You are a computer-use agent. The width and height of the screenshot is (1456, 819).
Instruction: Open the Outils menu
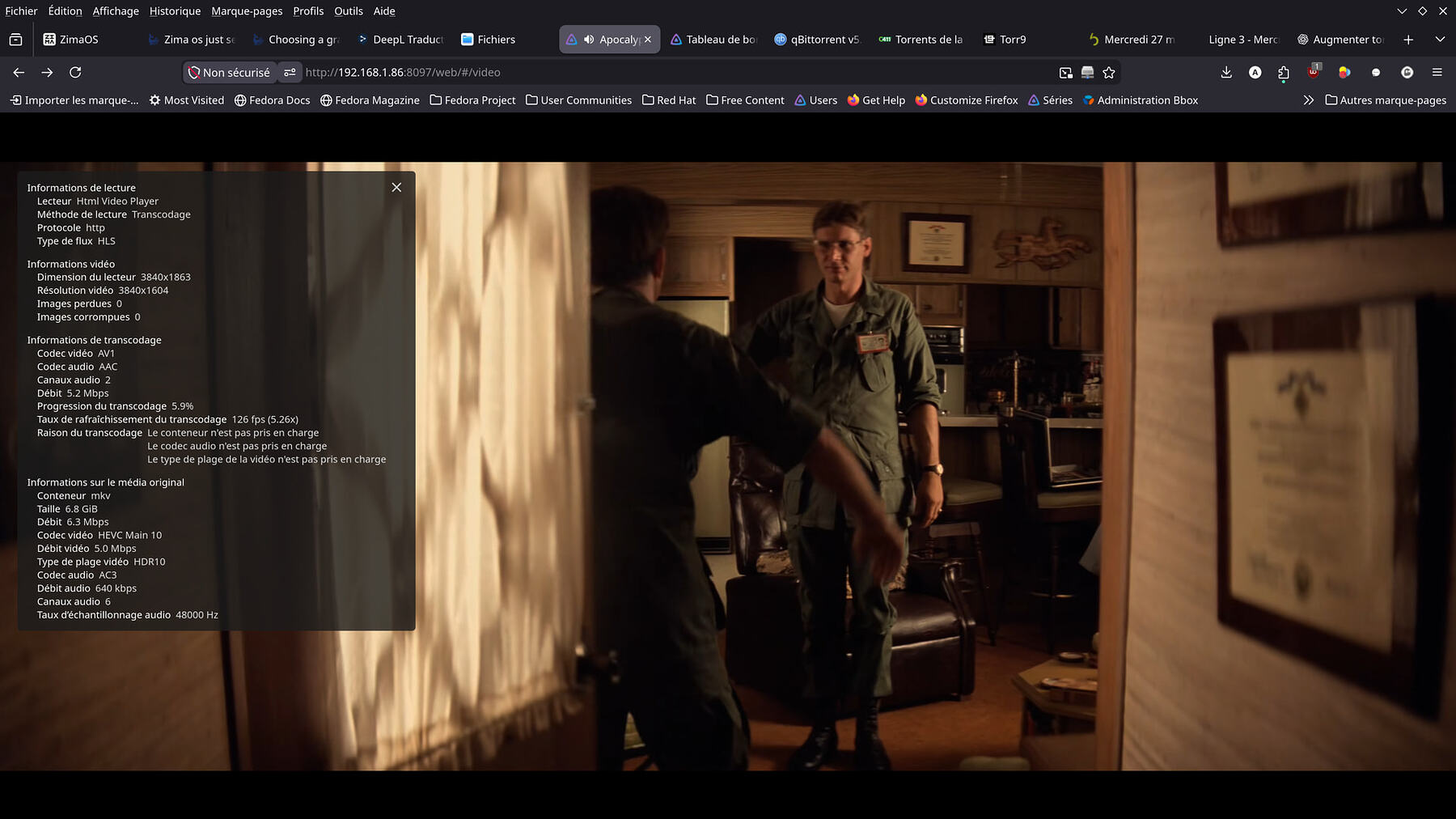(349, 11)
